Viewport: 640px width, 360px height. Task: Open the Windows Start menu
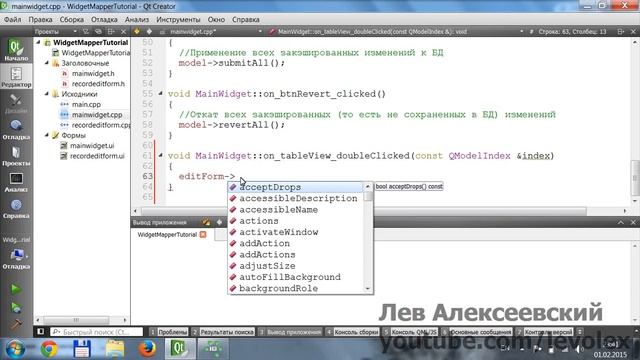click(16, 349)
